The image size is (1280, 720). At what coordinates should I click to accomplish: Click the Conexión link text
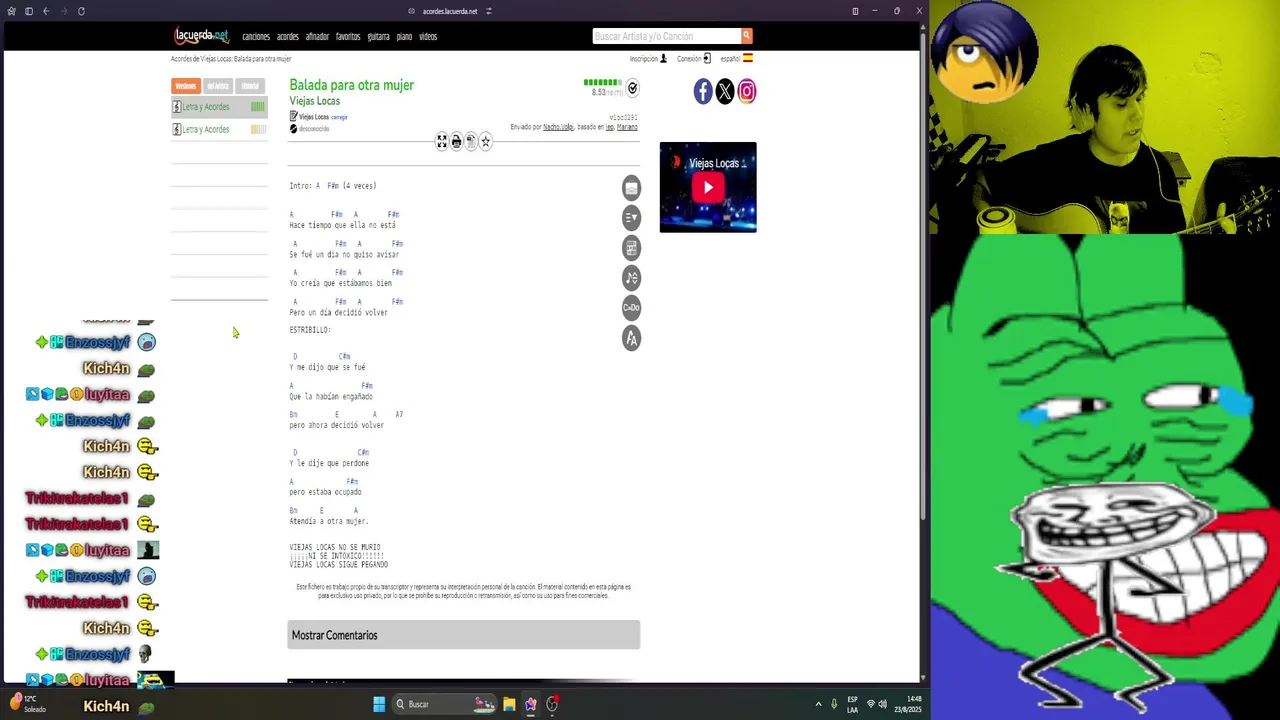click(x=689, y=59)
